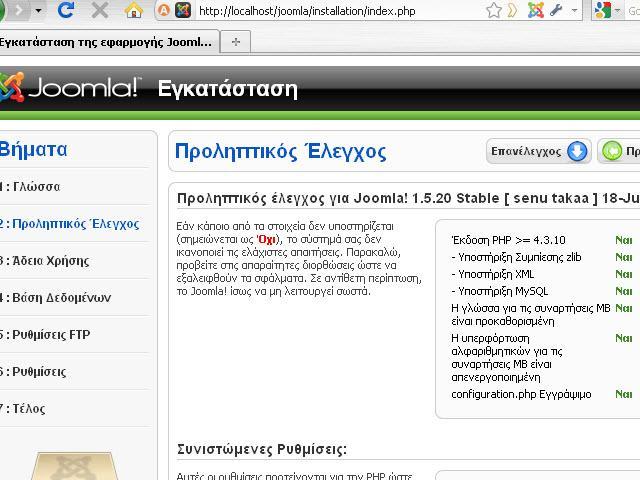The height and width of the screenshot is (480, 640).
Task: Click the Ναι value beside Έκδοση PHP
Action: click(624, 240)
